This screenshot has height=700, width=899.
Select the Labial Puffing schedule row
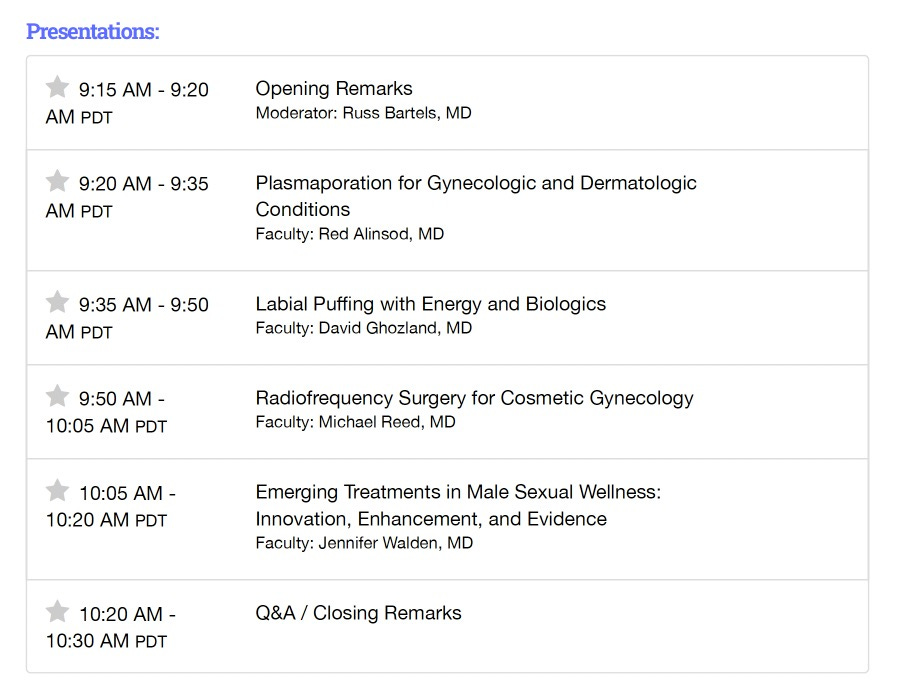pyautogui.click(x=430, y=304)
